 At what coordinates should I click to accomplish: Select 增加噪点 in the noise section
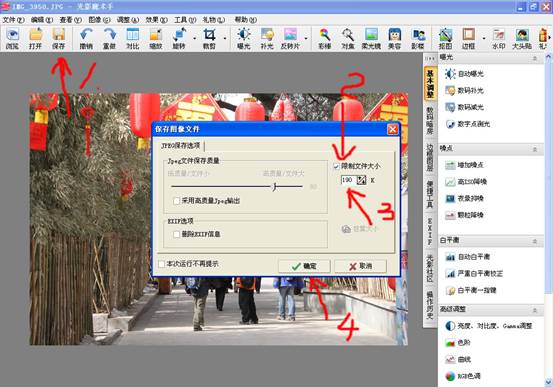pos(464,165)
